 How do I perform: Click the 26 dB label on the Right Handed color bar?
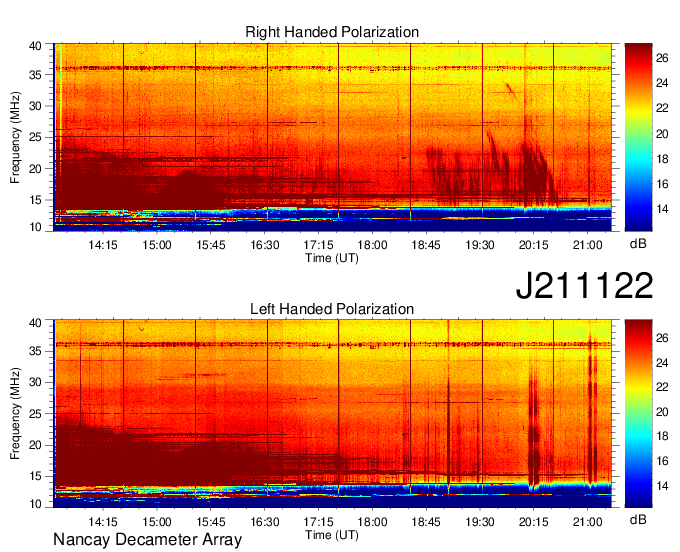[x=662, y=58]
